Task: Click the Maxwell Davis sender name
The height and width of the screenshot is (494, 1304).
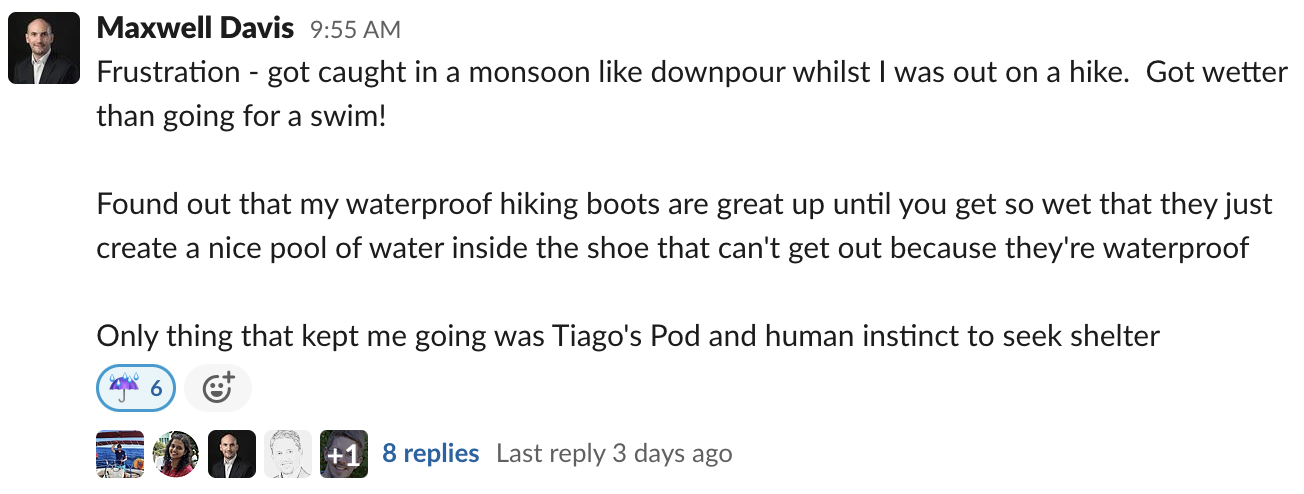Action: point(195,28)
